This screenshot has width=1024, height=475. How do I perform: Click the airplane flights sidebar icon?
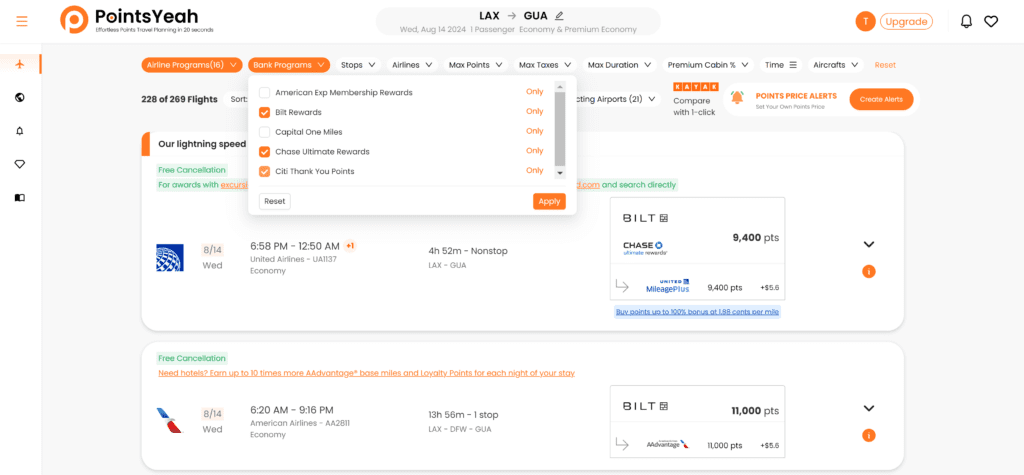coord(20,64)
